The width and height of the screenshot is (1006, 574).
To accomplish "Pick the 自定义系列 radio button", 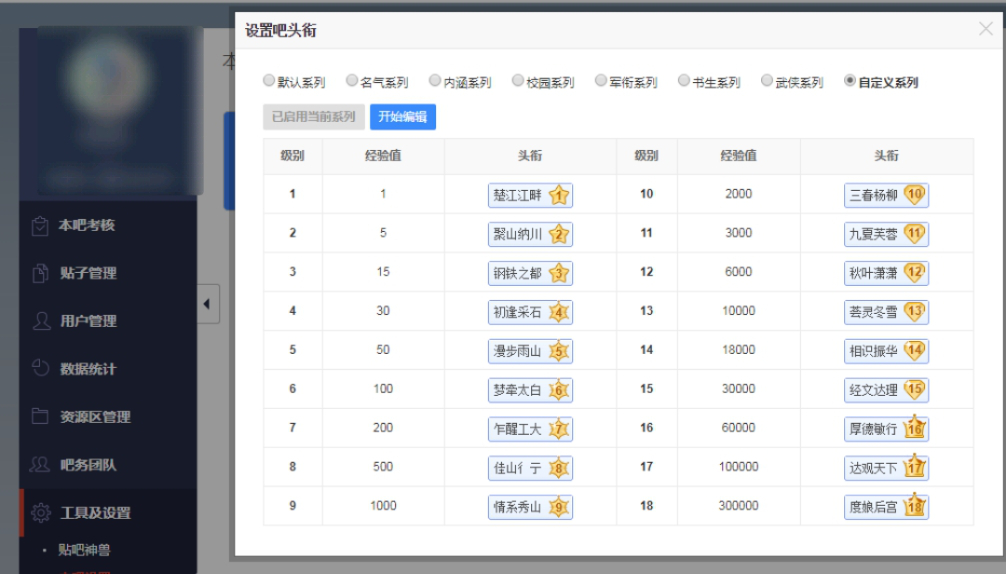I will [850, 81].
